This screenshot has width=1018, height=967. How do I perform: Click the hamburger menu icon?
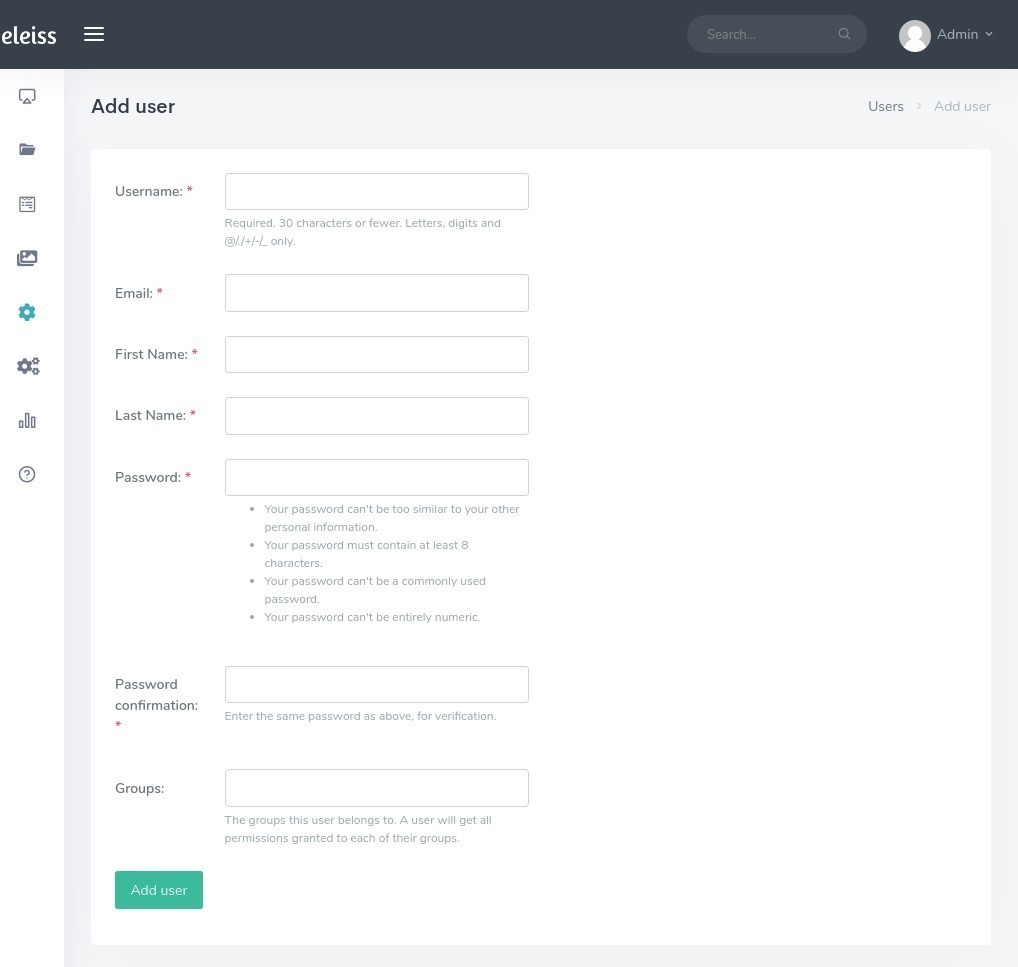click(x=93, y=34)
